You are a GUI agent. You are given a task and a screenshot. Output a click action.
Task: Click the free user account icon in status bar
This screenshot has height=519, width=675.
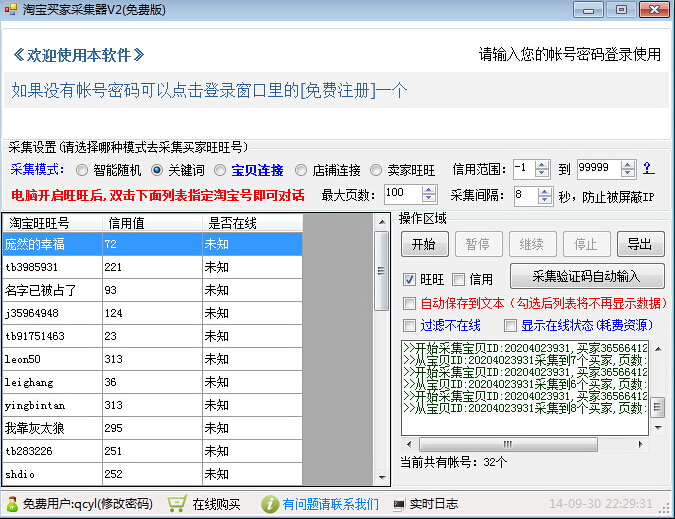(11, 504)
